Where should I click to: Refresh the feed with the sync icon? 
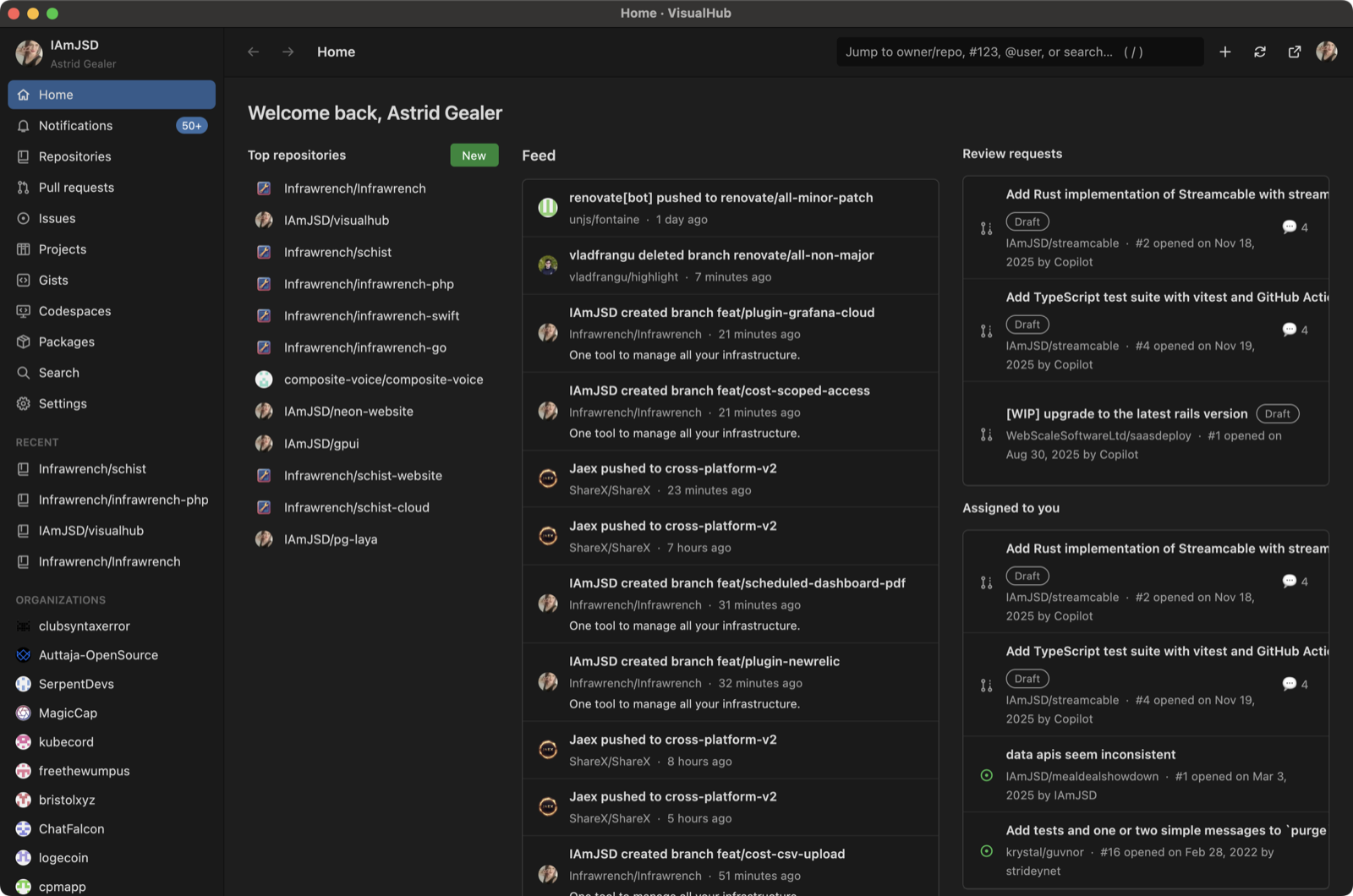click(x=1260, y=52)
